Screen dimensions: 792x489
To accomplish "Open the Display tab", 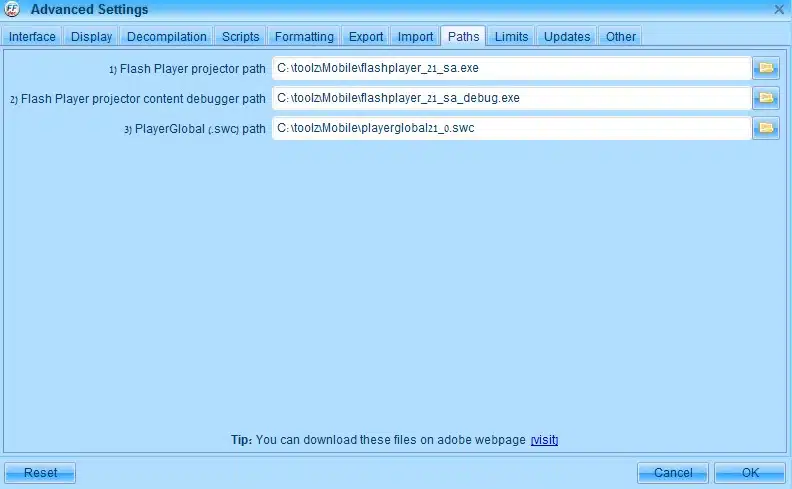I will [91, 37].
